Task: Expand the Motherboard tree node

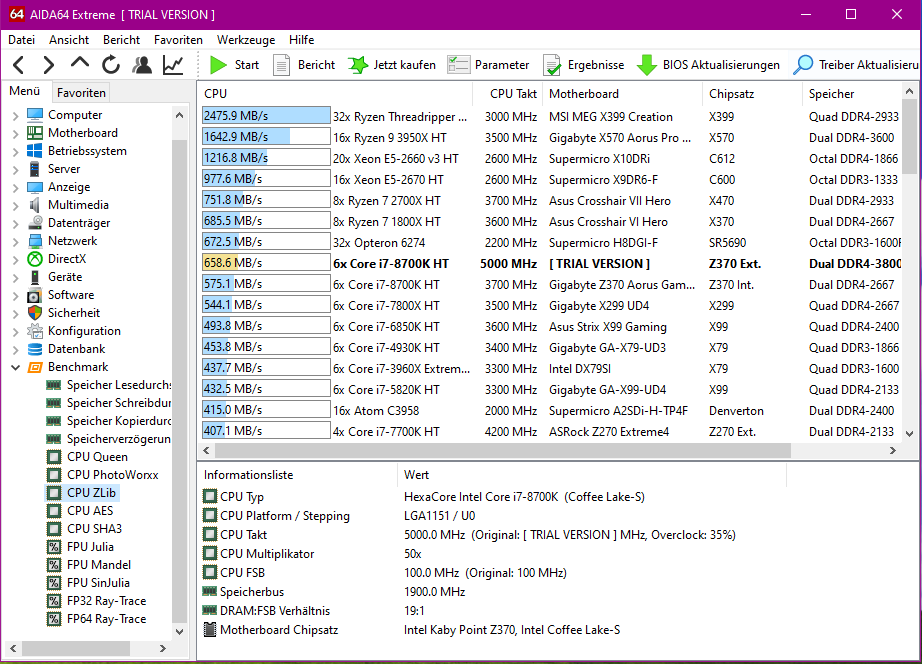Action: tap(15, 134)
